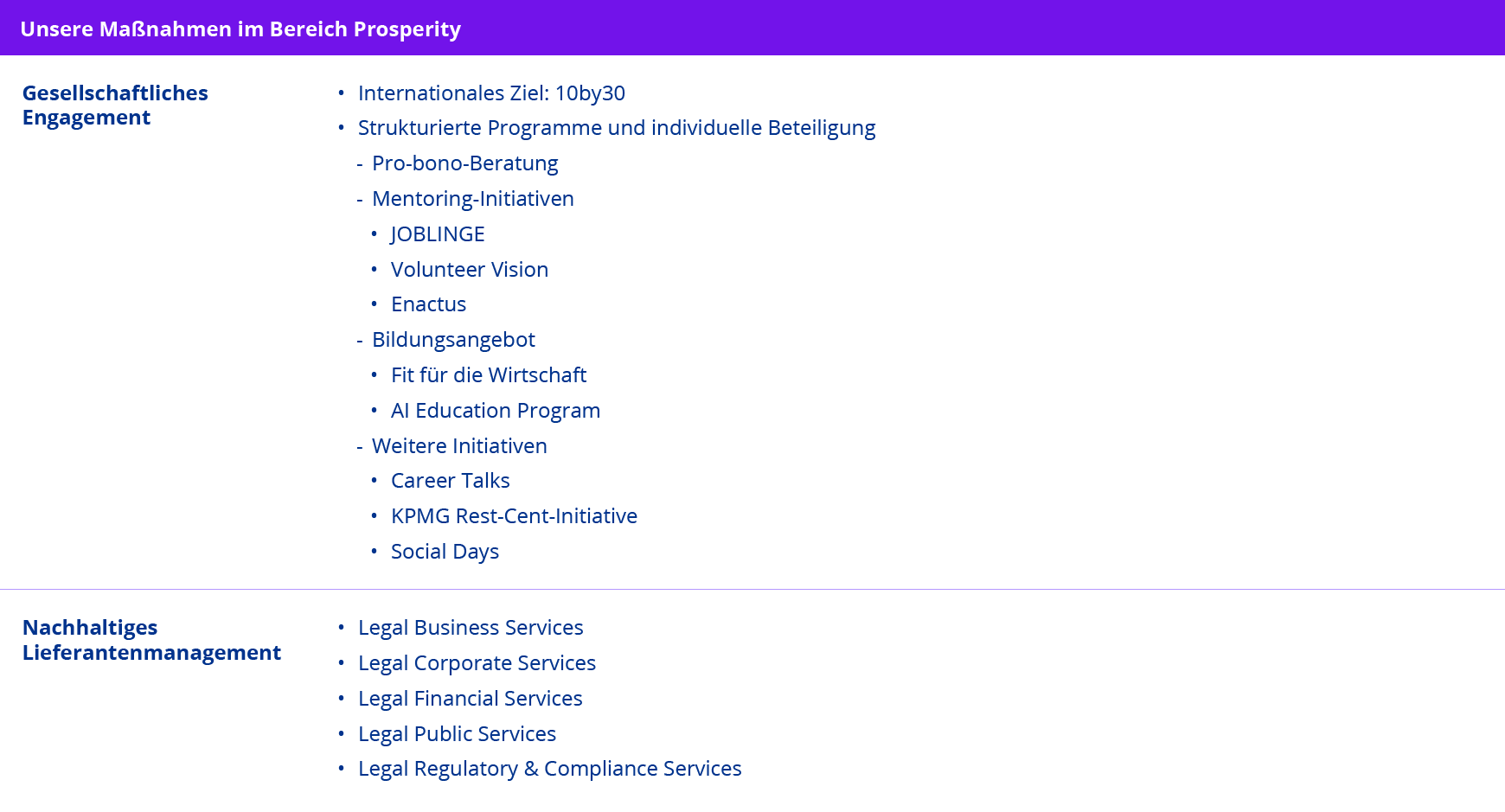Viewport: 1505px width, 812px height.
Task: Select 'Mentoring-Initiativen' list item
Action: click(x=472, y=199)
